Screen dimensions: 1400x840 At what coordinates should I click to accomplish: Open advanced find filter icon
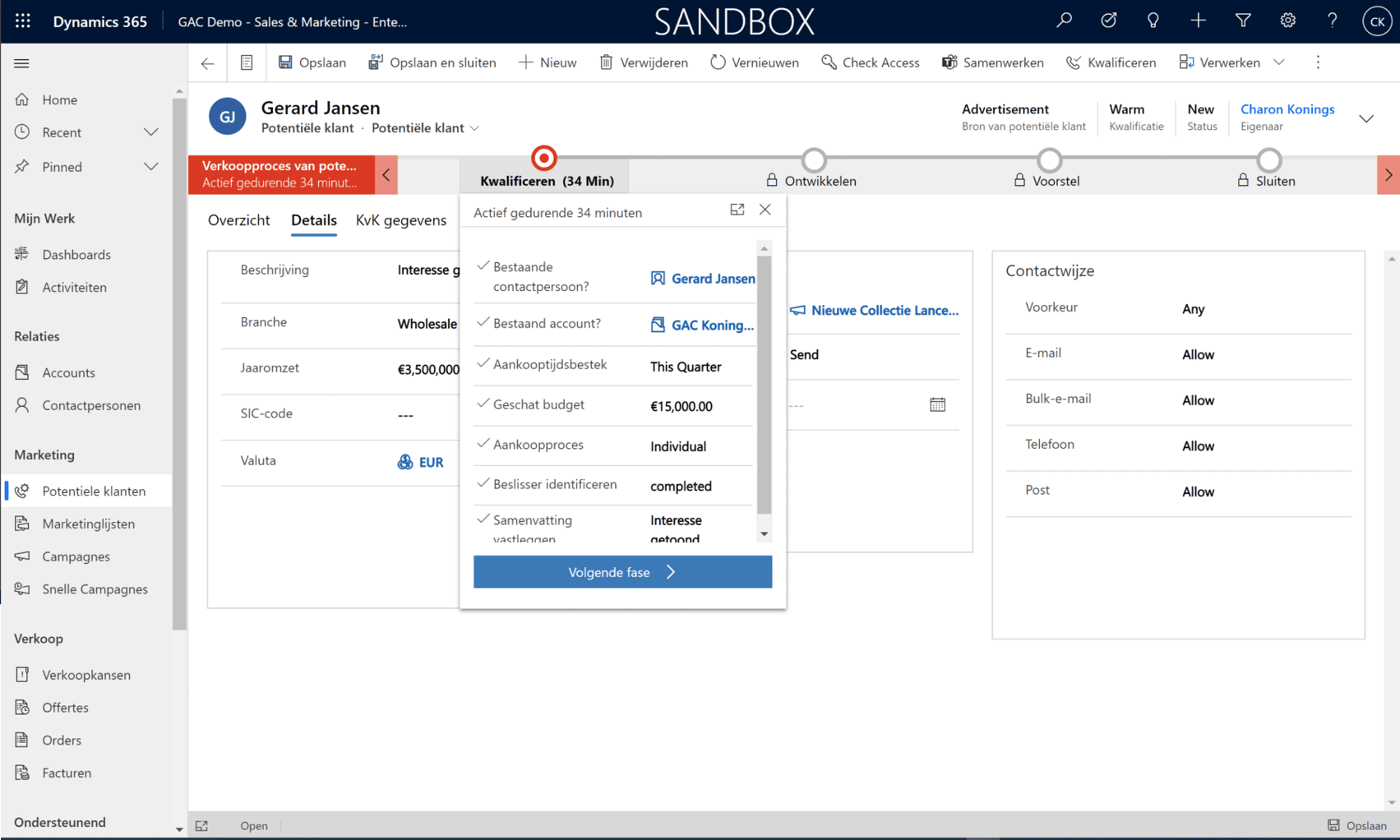1243,21
